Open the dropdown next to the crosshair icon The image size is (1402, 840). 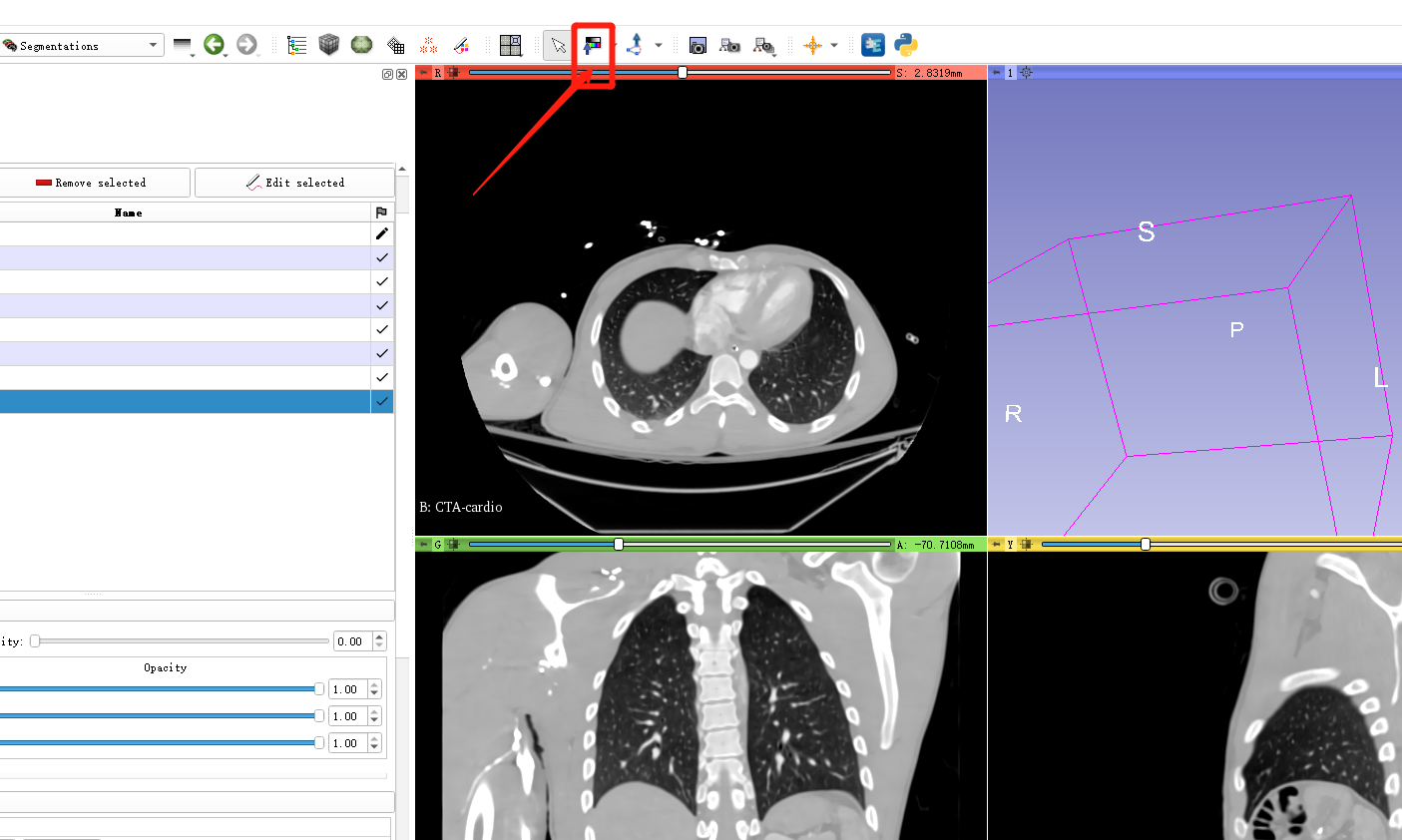pyautogui.click(x=833, y=45)
